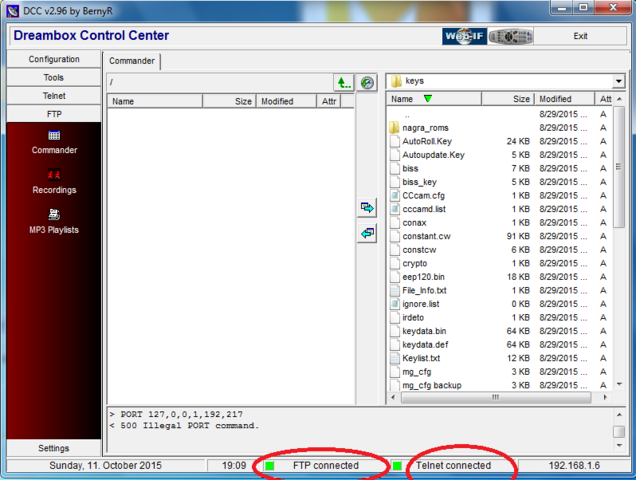
Task: Select the nagra_roms folder icon
Action: pyautogui.click(x=394, y=128)
